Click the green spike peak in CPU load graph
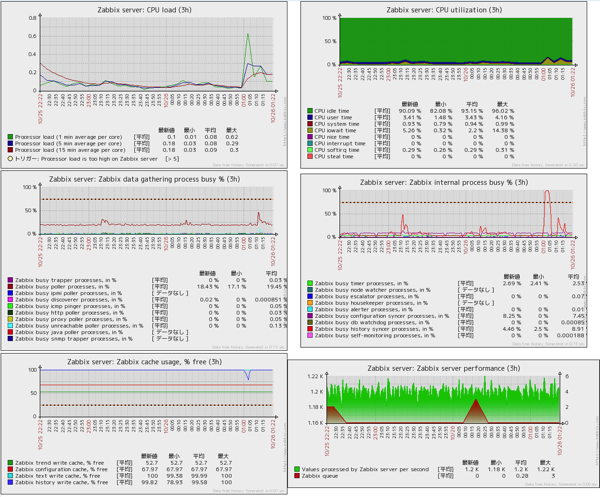 coord(248,35)
